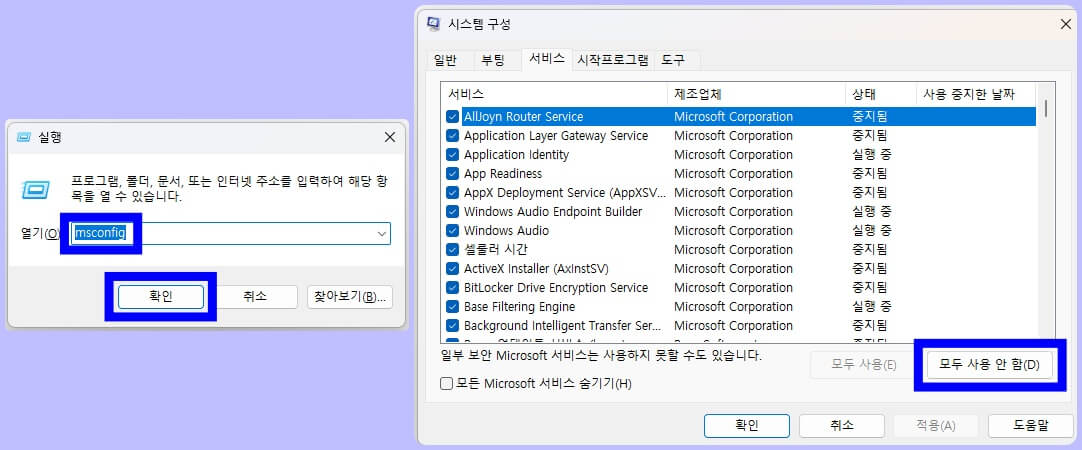This screenshot has height=450, width=1082.
Task: Open the Run dialog command dropdown arrow
Action: 382,234
